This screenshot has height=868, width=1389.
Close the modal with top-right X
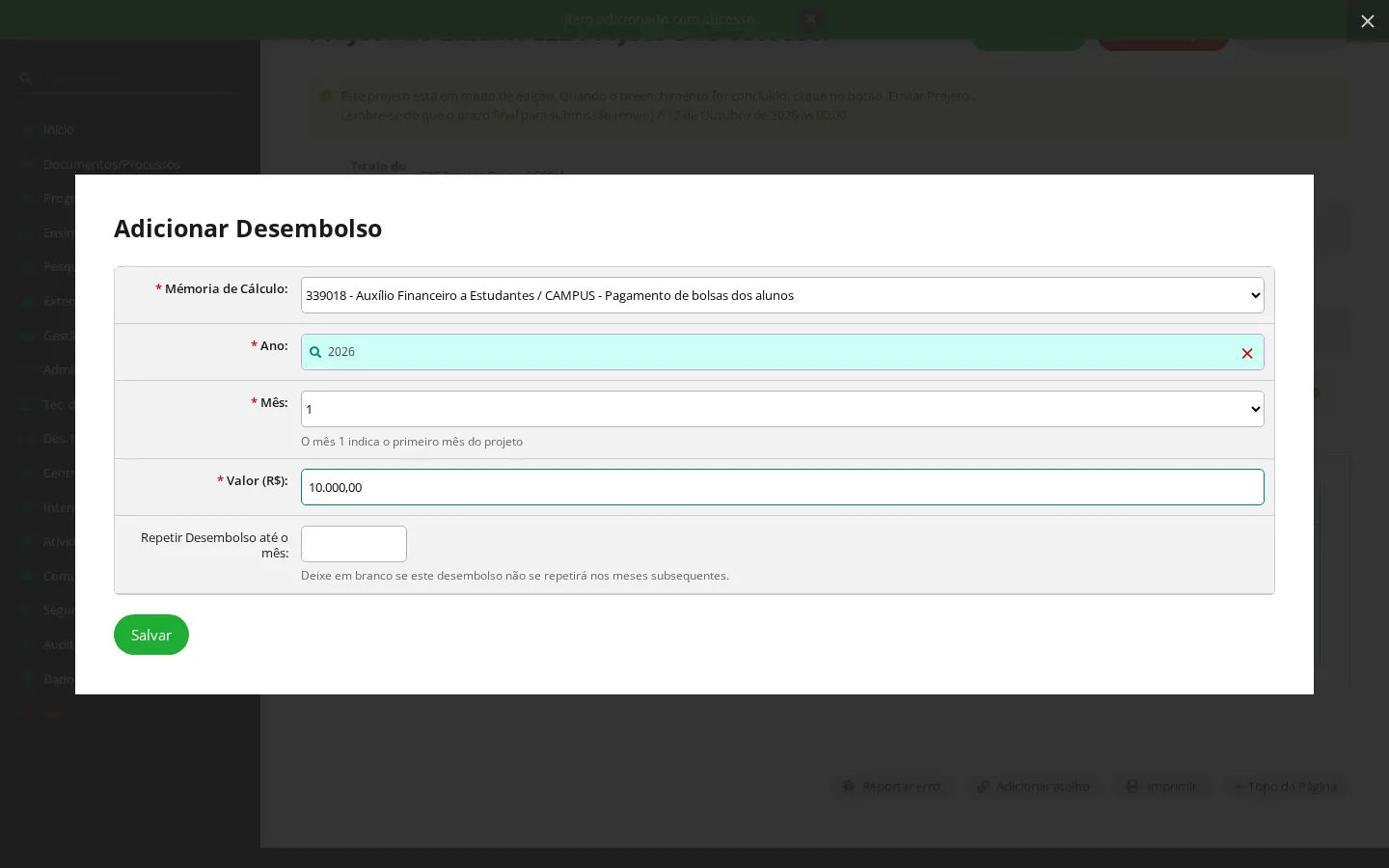(x=1368, y=21)
